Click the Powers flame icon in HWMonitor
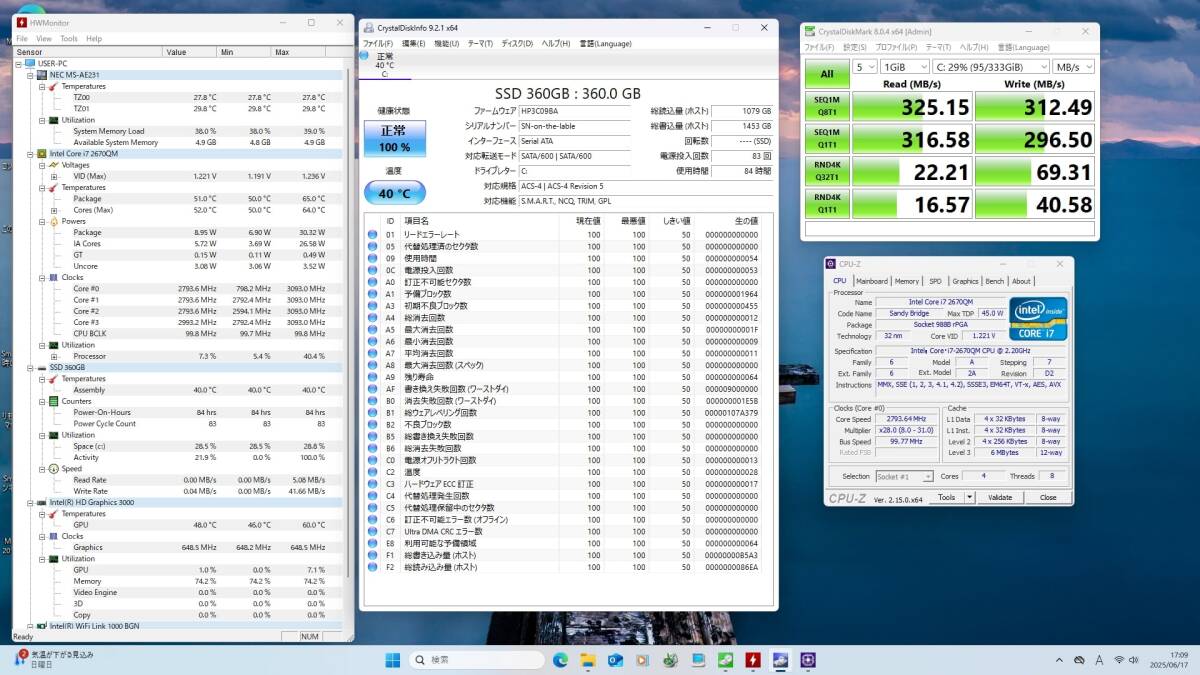Image resolution: width=1200 pixels, height=675 pixels. [54, 221]
